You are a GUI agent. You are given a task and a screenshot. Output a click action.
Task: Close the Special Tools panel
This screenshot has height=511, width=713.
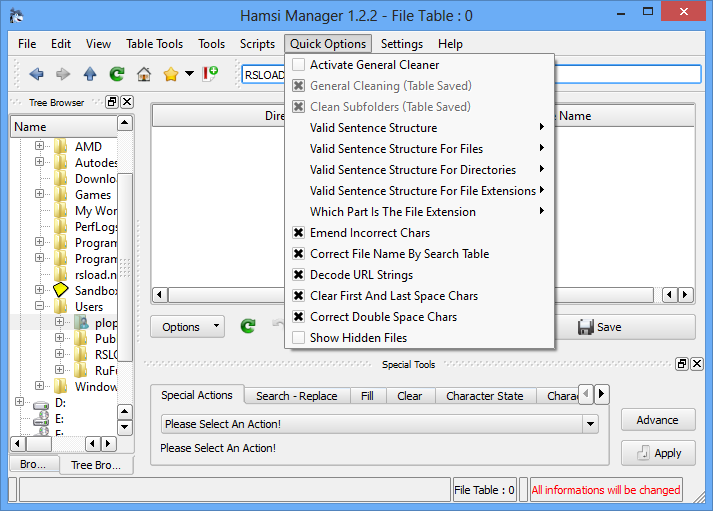coord(697,364)
